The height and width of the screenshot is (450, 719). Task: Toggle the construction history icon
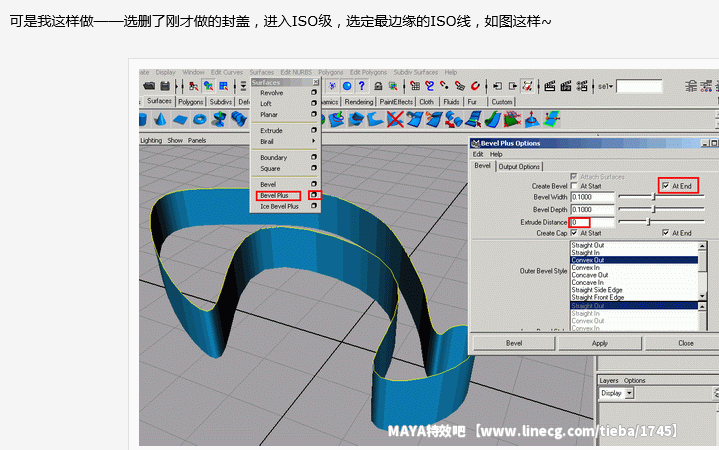click(x=528, y=86)
